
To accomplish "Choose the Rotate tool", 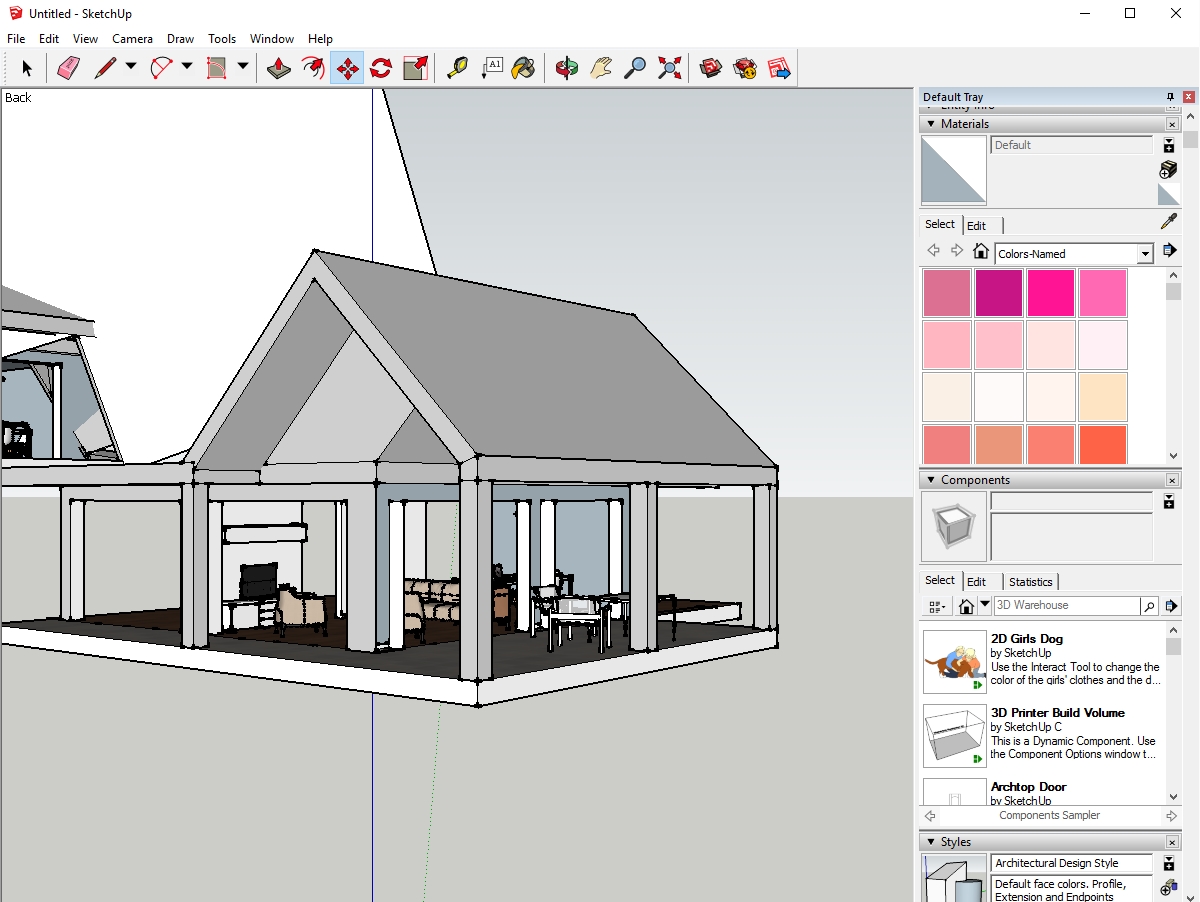I will tap(381, 68).
